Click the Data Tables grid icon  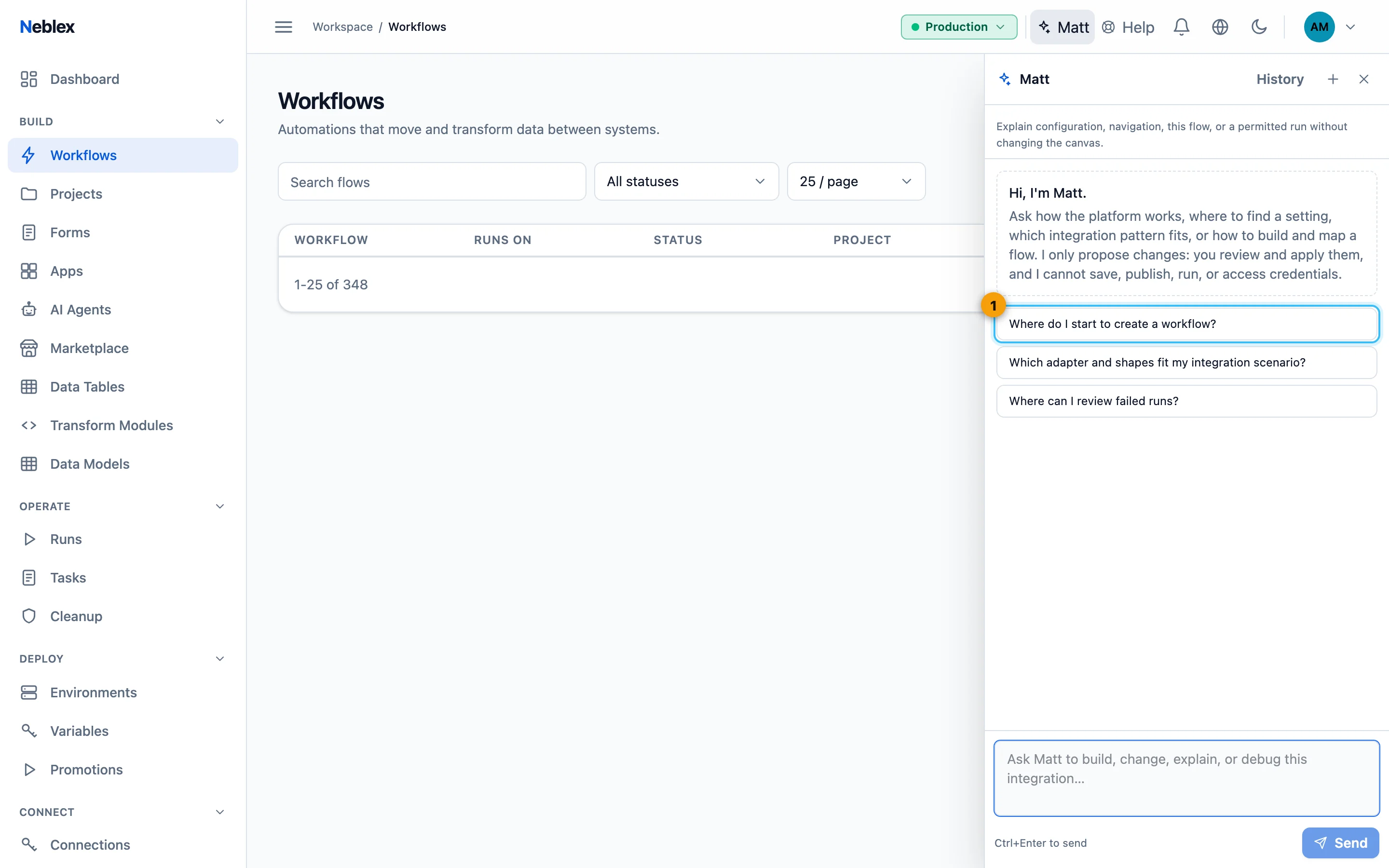(x=29, y=387)
